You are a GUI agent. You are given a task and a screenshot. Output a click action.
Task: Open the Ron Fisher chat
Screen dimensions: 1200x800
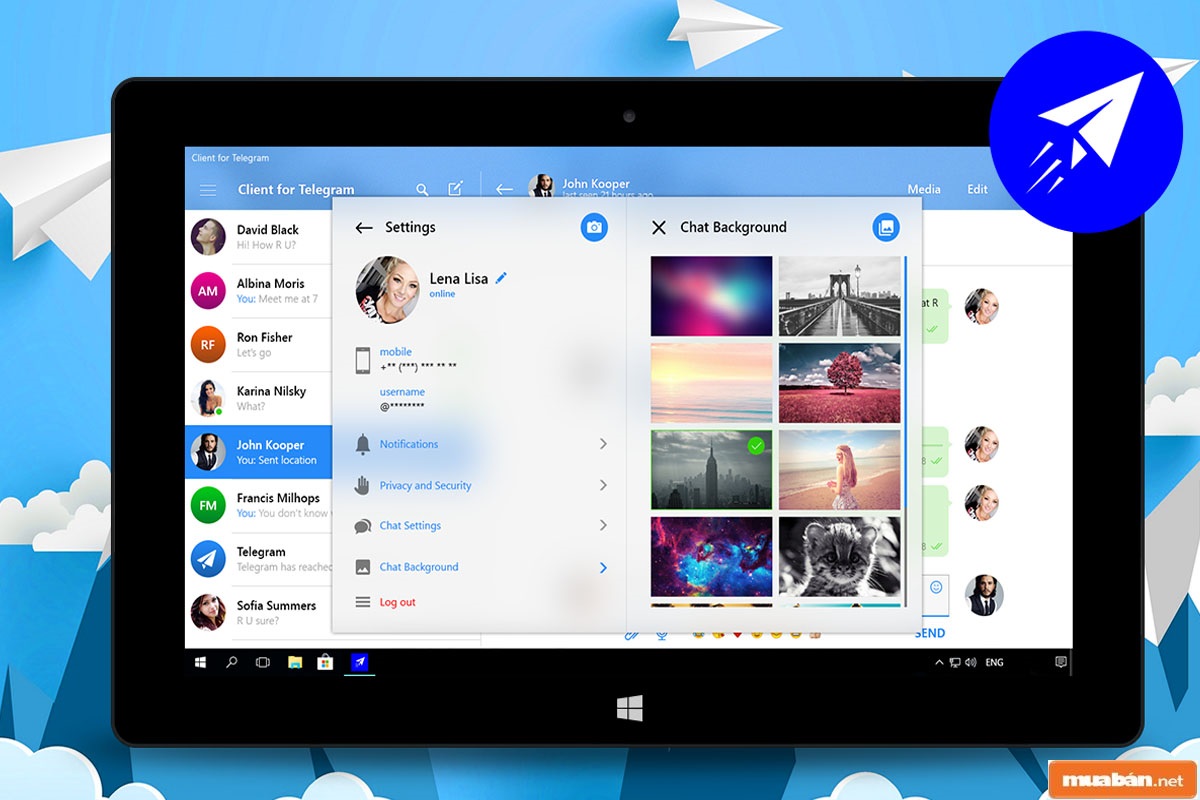[259, 345]
